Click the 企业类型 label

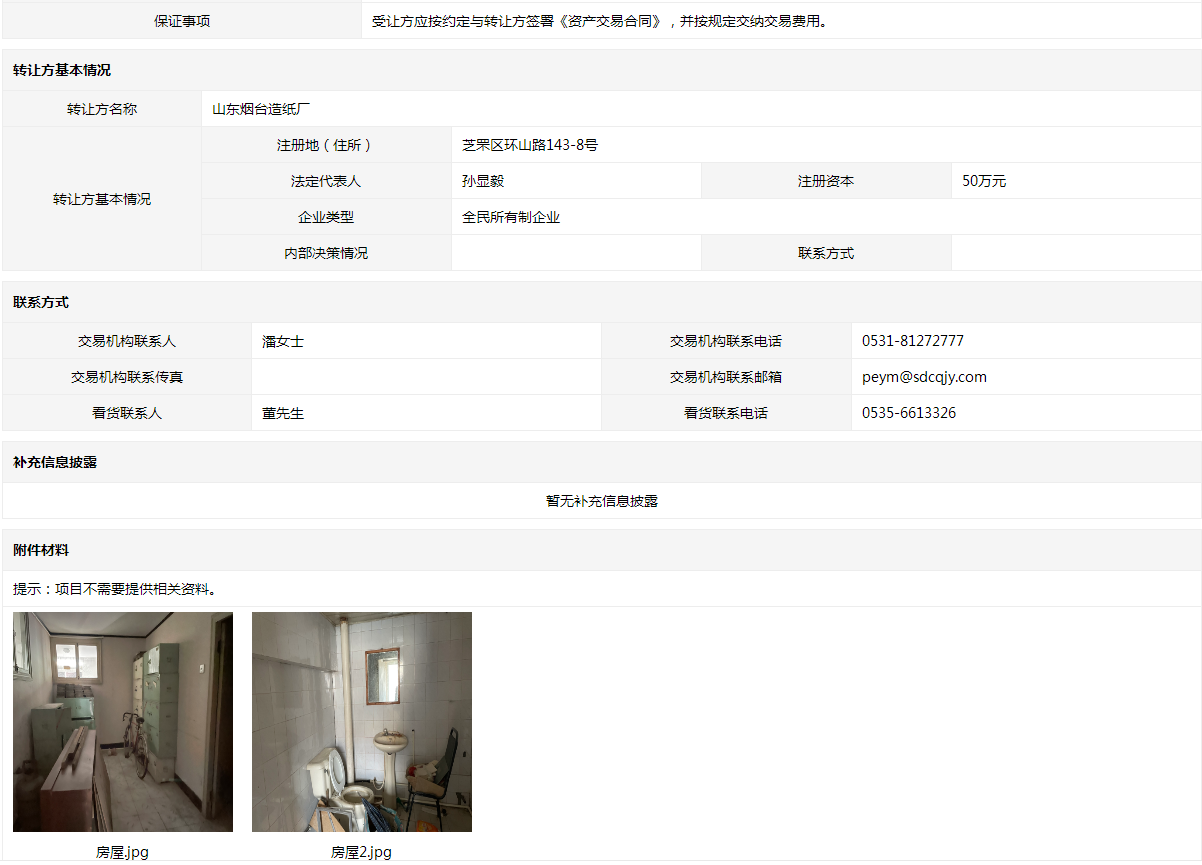coord(326,217)
